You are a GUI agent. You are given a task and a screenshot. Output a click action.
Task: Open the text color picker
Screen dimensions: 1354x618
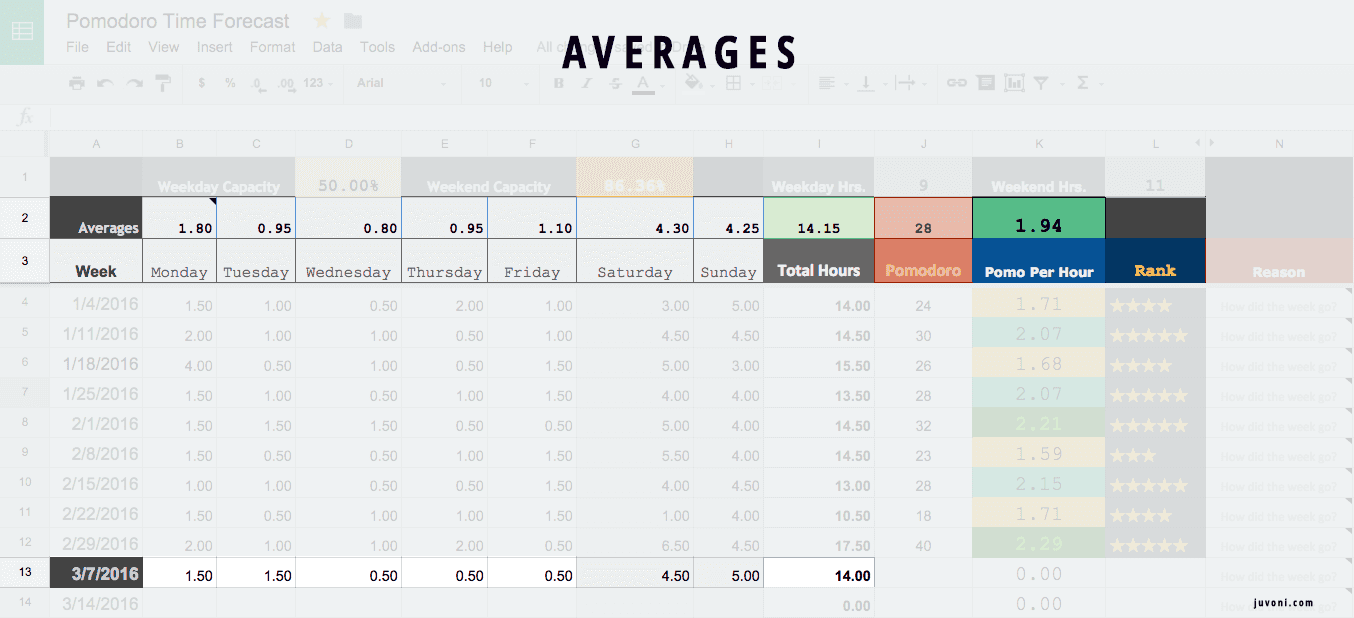pos(644,84)
